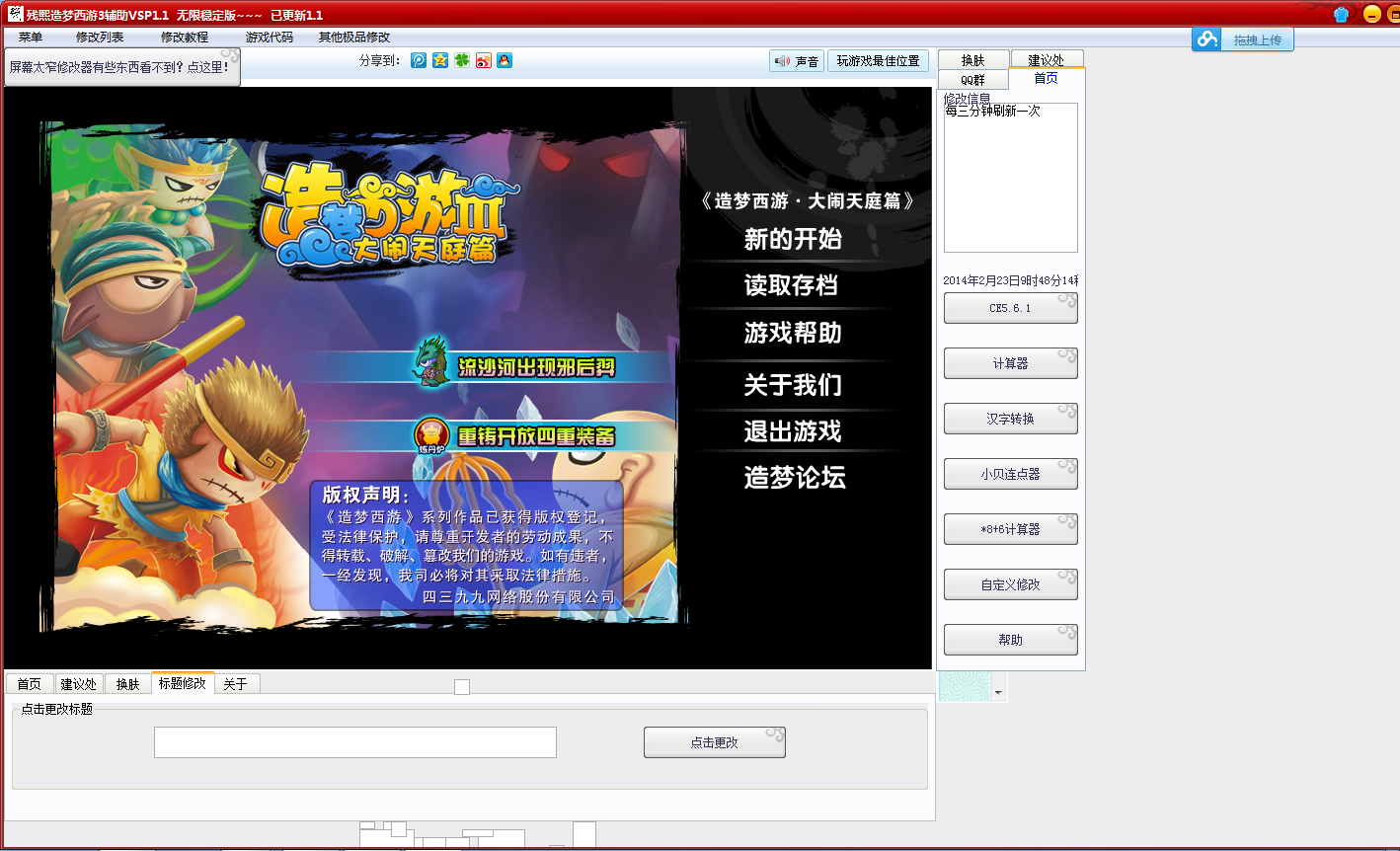This screenshot has height=851, width=1400.
Task: Start a new game with 新的开始
Action: click(793, 239)
